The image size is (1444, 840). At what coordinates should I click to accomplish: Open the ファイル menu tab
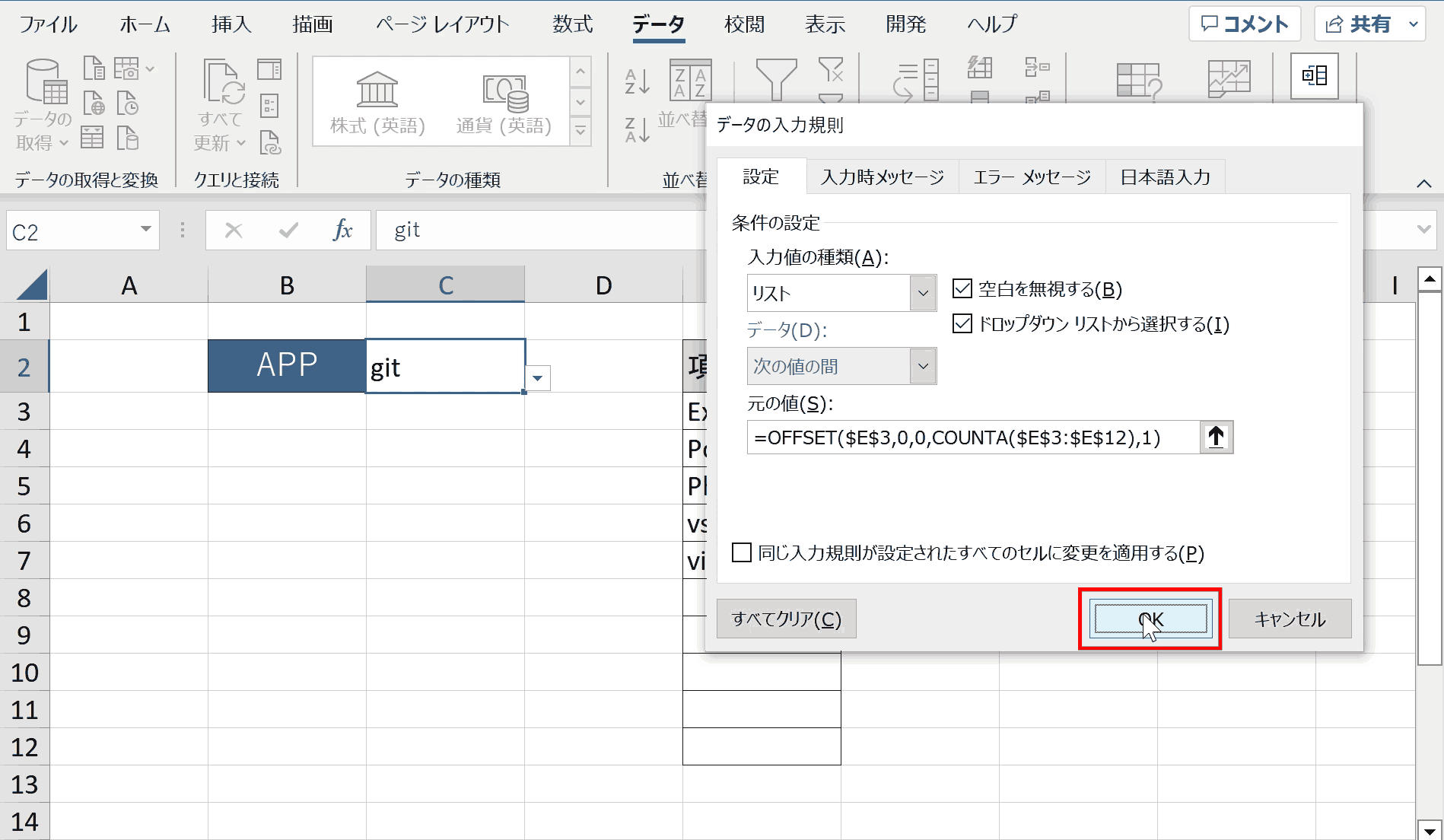(48, 24)
